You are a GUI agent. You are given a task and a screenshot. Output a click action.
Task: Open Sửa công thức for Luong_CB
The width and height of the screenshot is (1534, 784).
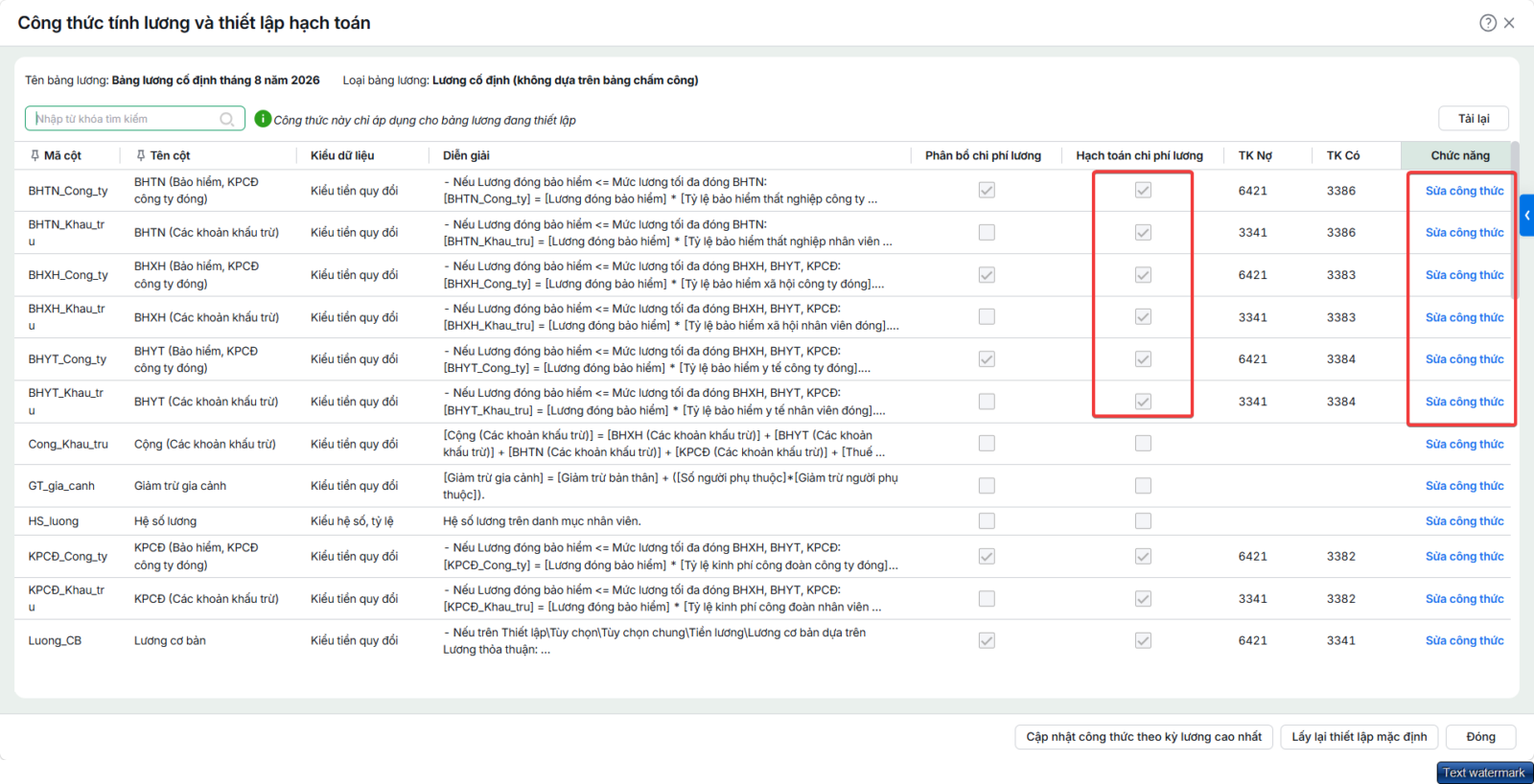pos(1464,640)
